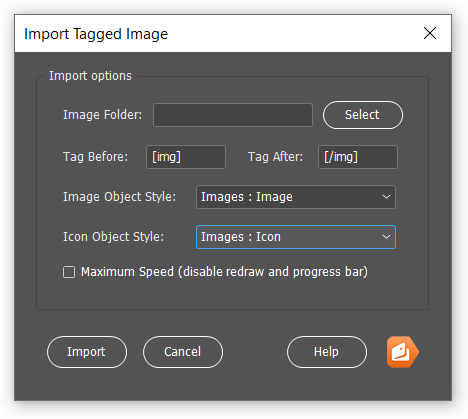The image size is (468, 419).
Task: Click in the Tag After field
Action: [358, 157]
